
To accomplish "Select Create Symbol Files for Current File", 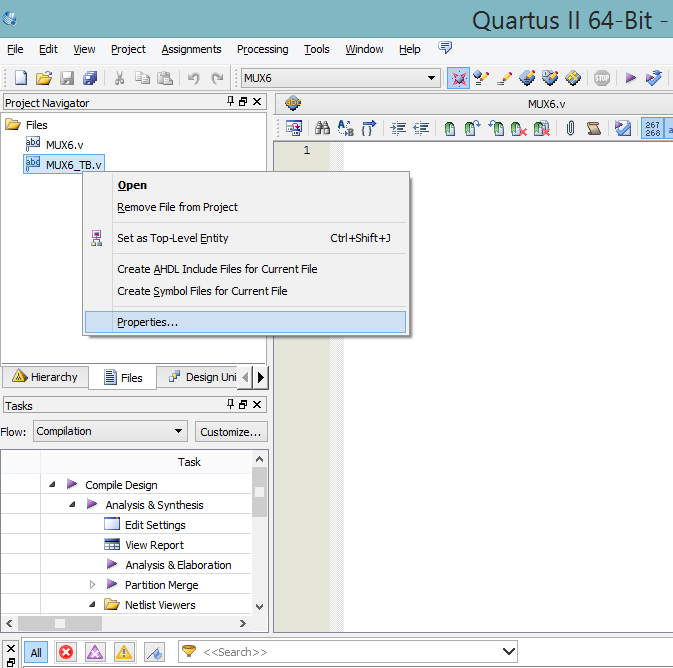I will [245, 291].
